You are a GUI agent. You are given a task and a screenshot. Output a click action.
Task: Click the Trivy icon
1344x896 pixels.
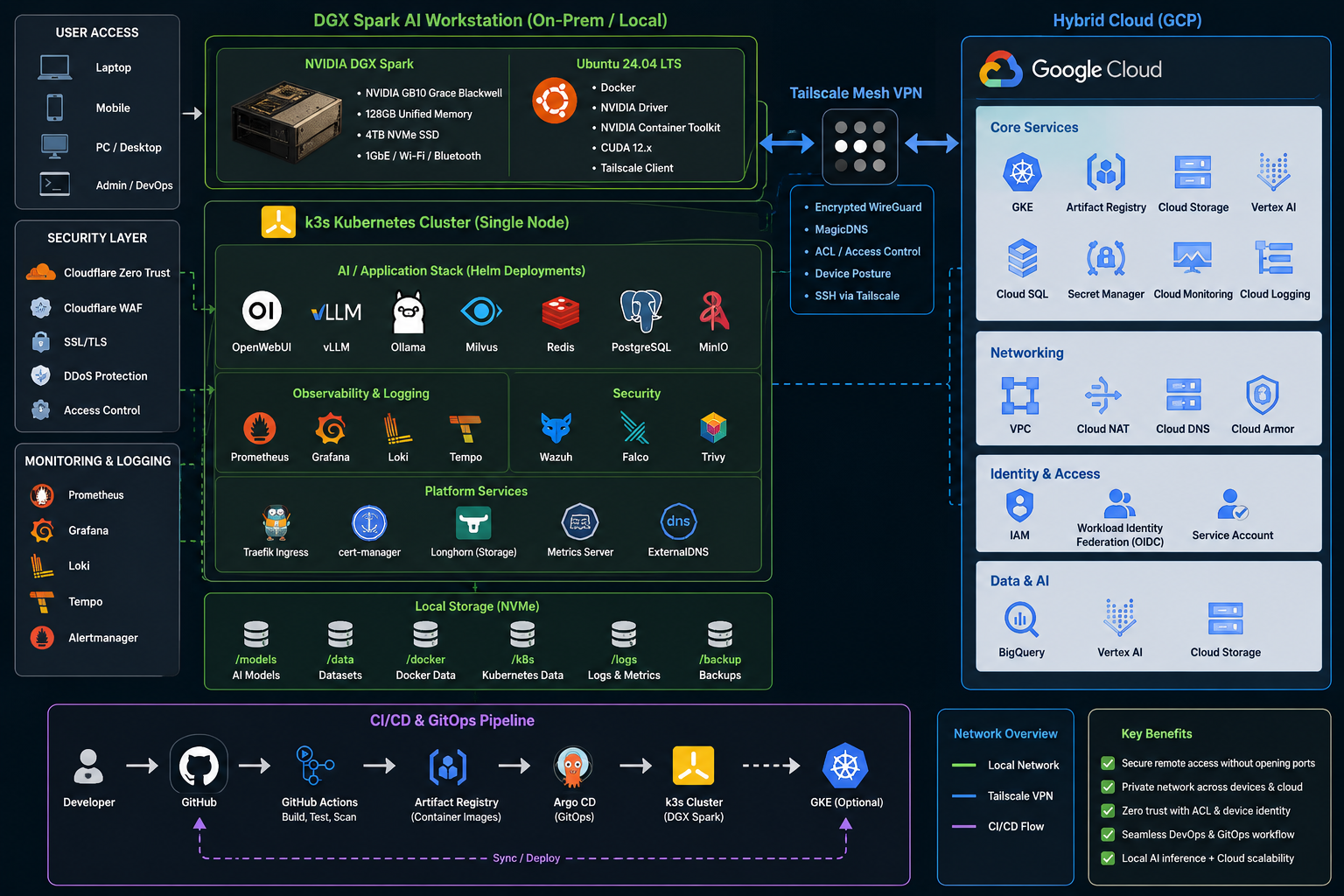tap(713, 427)
